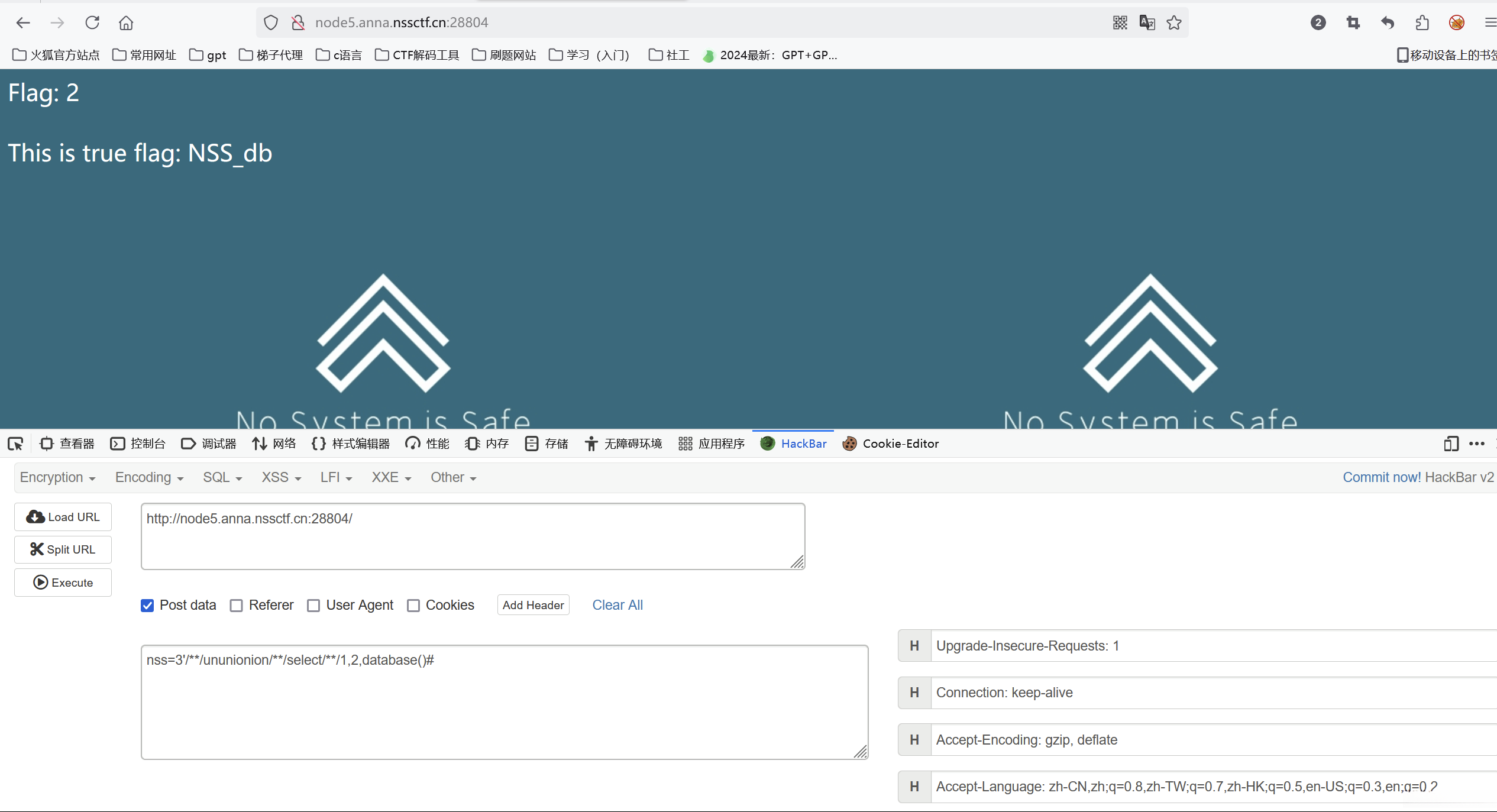Bookmark page with the star icon
Image resolution: width=1497 pixels, height=812 pixels.
(1174, 22)
